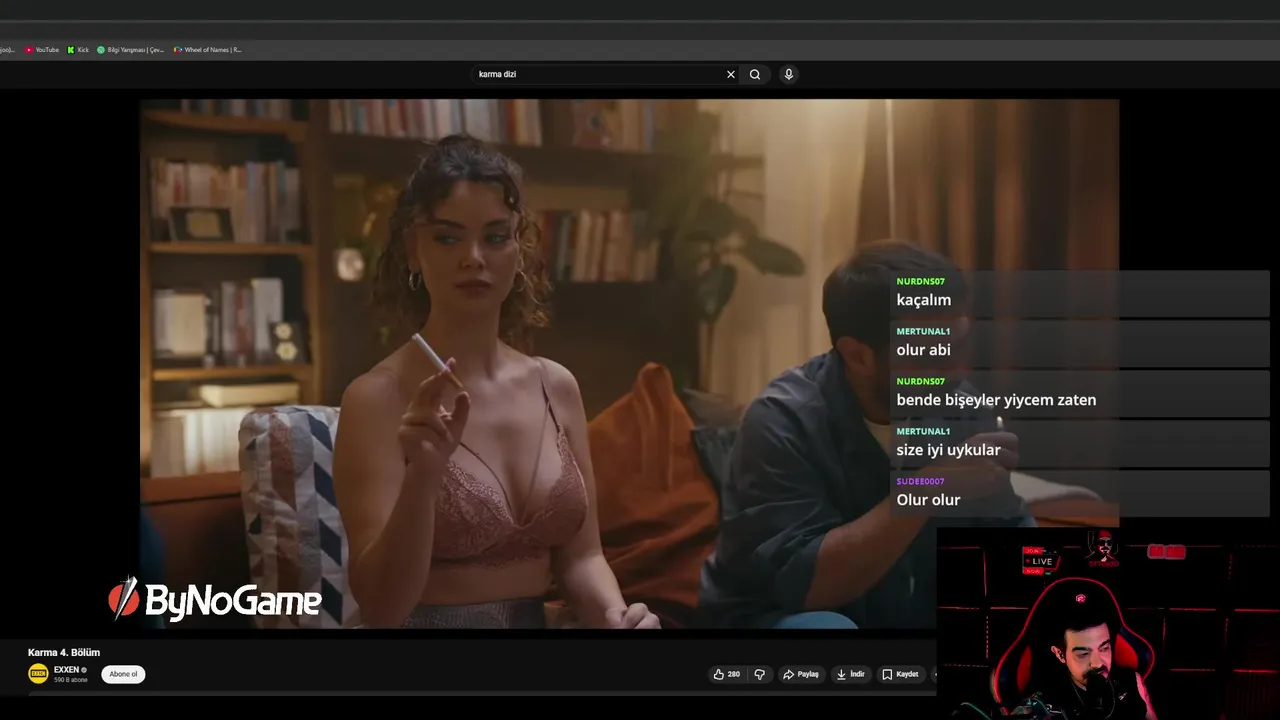Like the video with thumbs-up button
Image resolution: width=1280 pixels, height=720 pixels.
click(x=726, y=674)
